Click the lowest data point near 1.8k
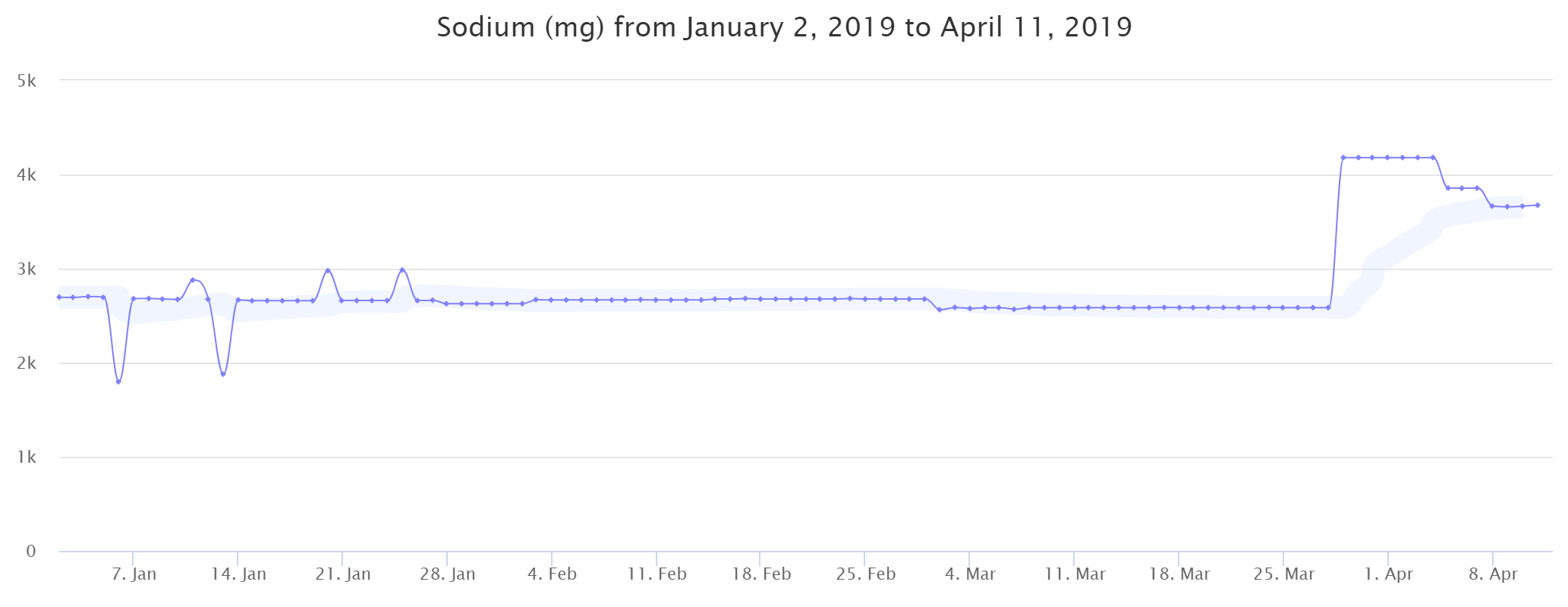1568x607 pixels. [x=118, y=382]
